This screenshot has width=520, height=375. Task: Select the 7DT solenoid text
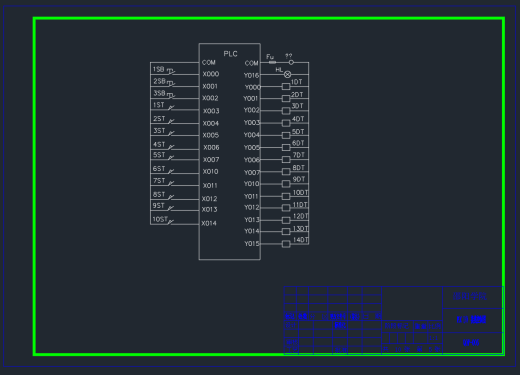click(x=299, y=155)
